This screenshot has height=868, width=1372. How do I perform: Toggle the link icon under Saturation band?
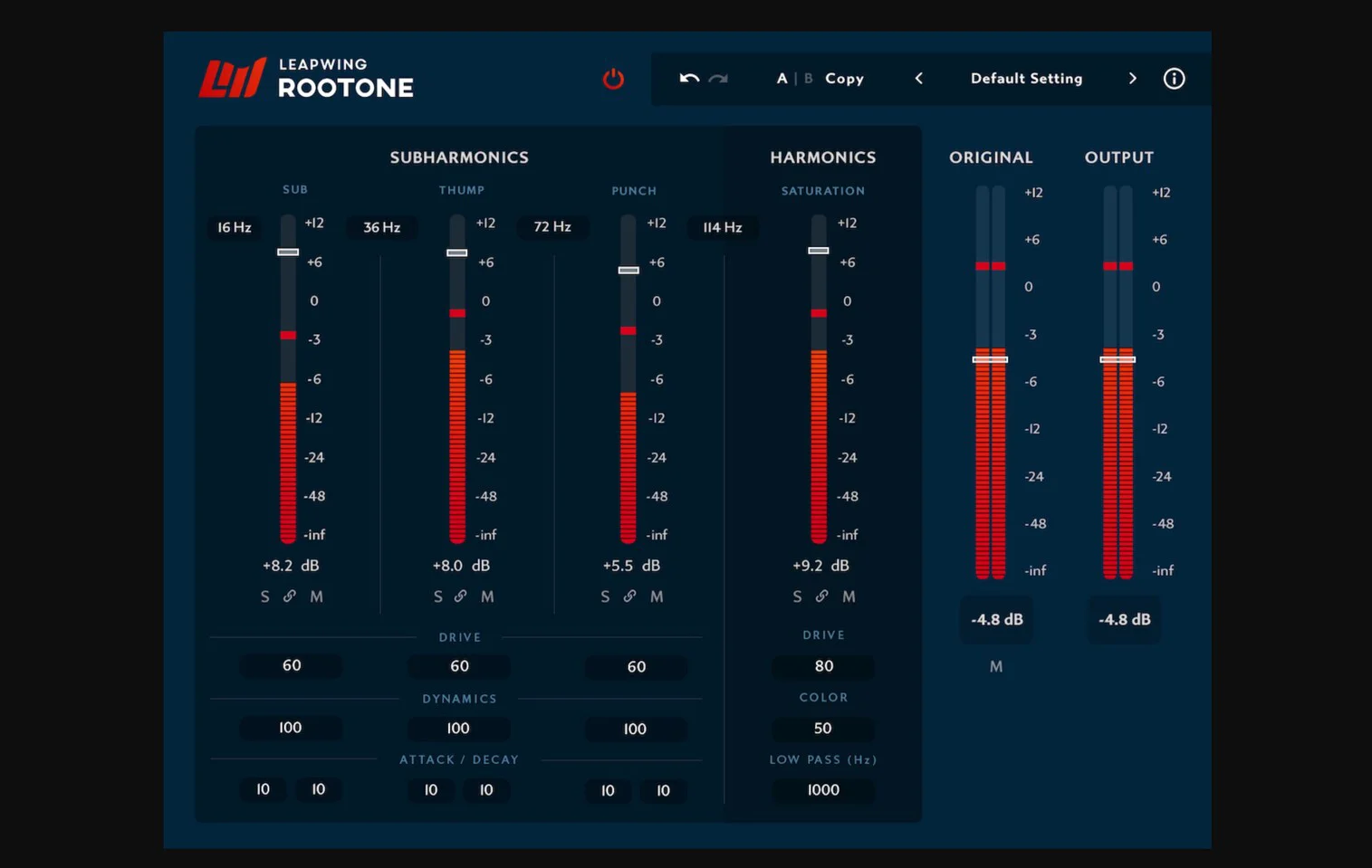[821, 596]
